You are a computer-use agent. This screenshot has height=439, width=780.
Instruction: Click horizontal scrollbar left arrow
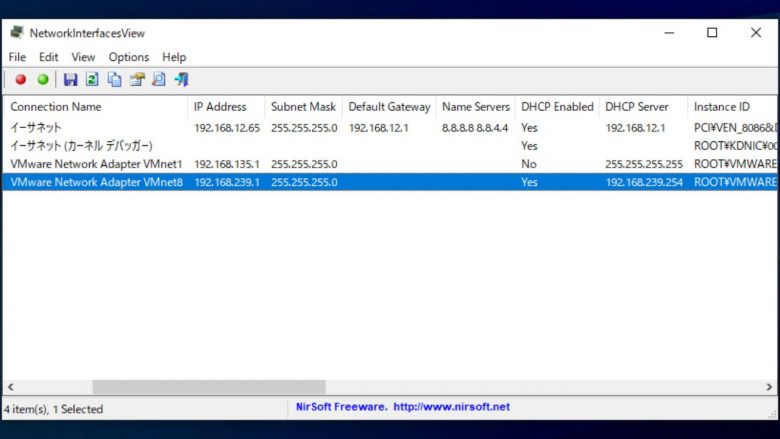[x=10, y=386]
